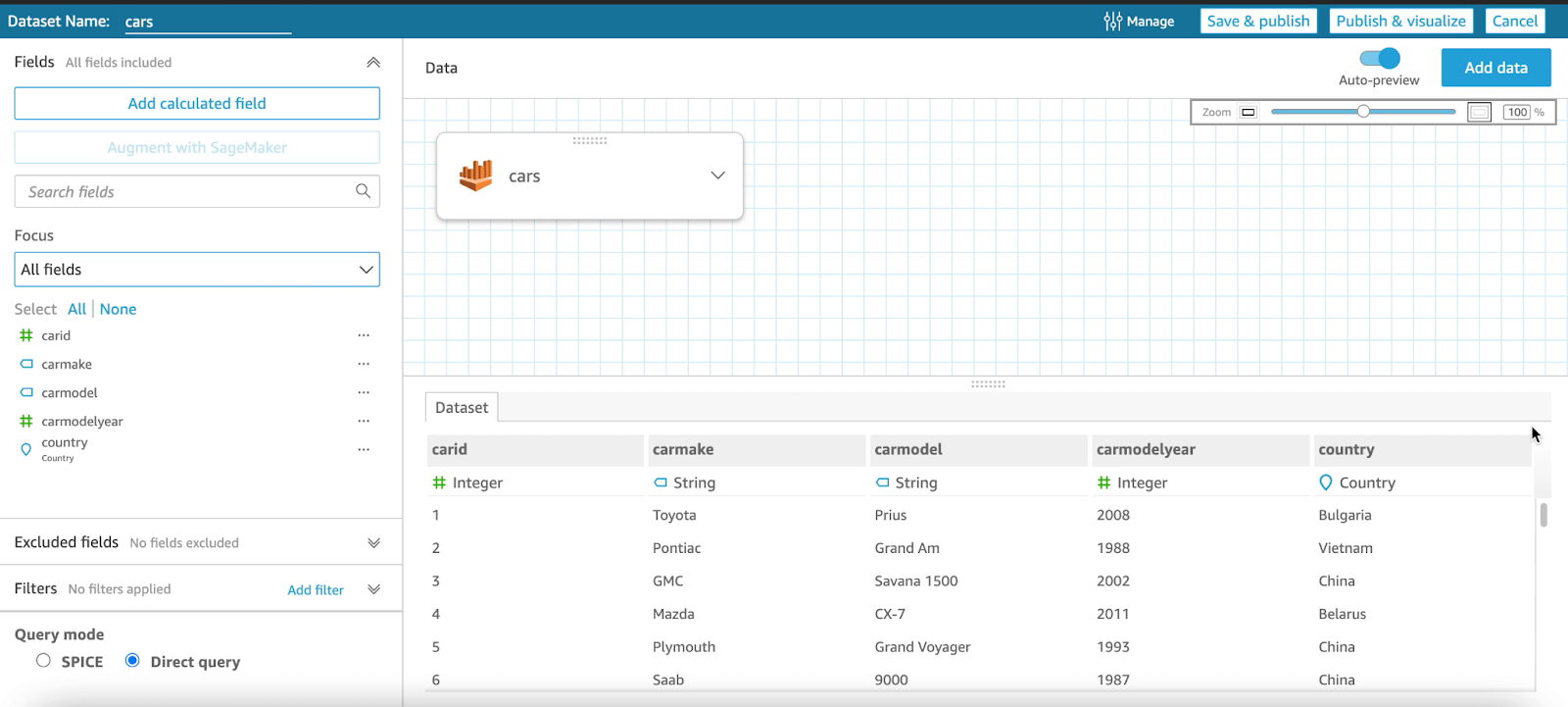The height and width of the screenshot is (707, 1568).
Task: Click the Vietnam cell
Action: point(1346,548)
